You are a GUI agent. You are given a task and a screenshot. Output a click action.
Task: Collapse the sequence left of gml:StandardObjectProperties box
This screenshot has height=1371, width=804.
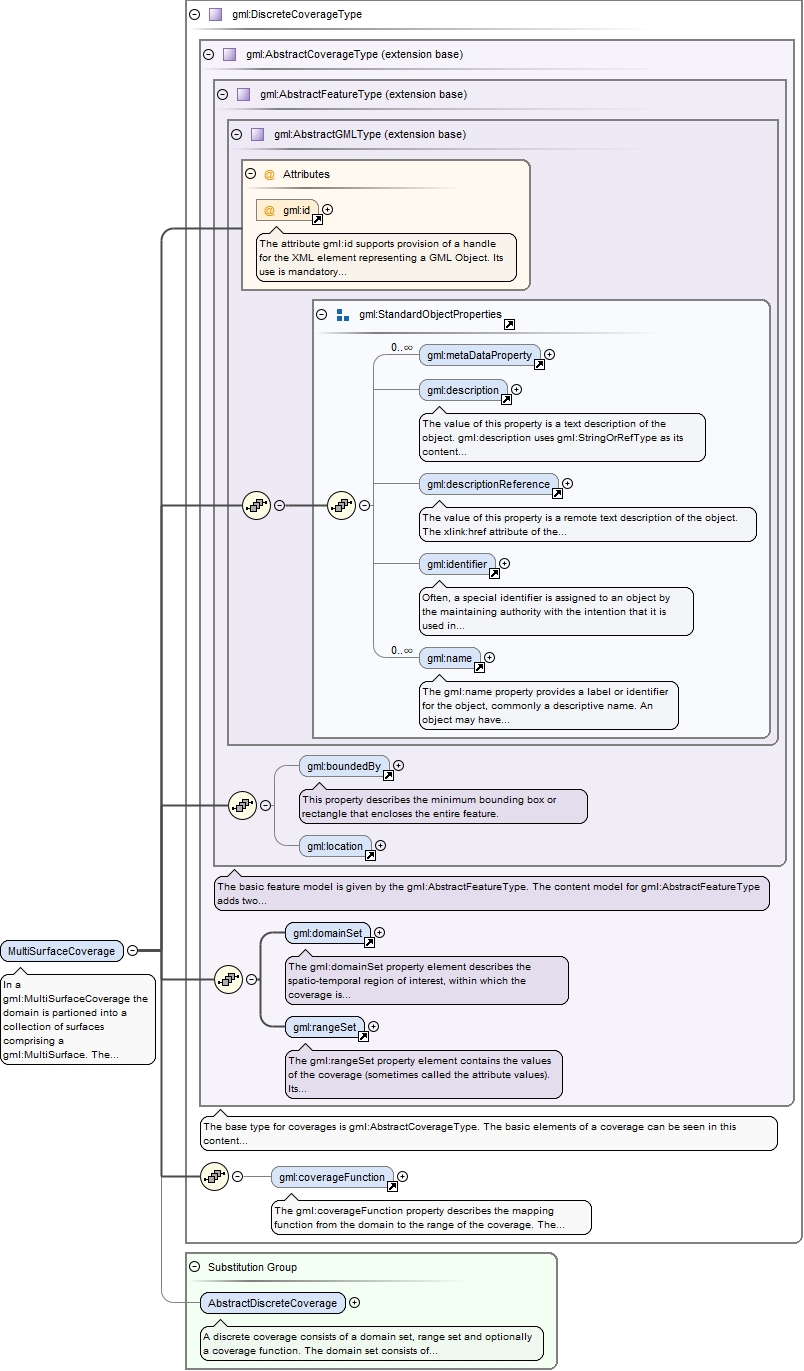(x=279, y=506)
